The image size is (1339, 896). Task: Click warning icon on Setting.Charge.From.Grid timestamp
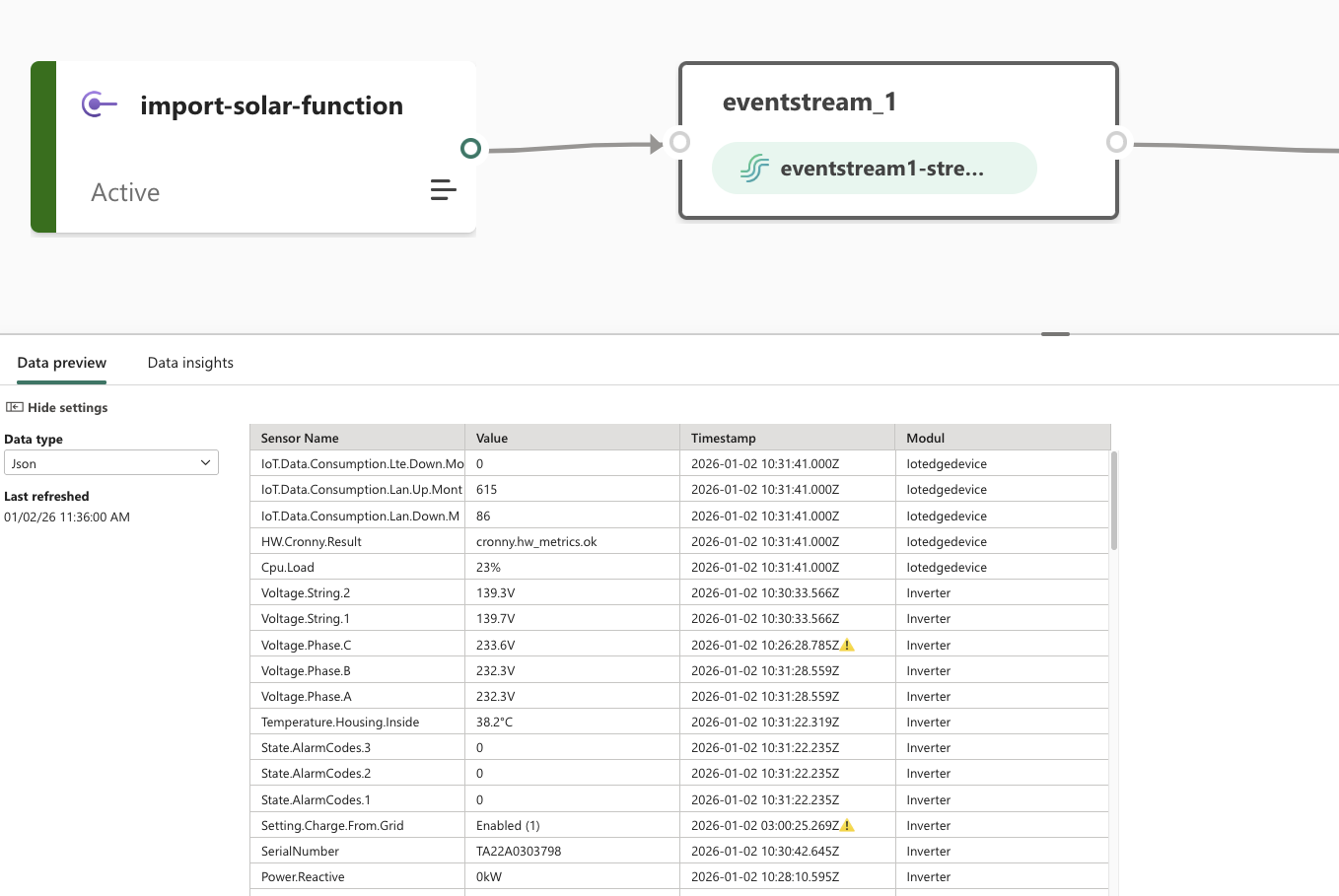click(847, 826)
